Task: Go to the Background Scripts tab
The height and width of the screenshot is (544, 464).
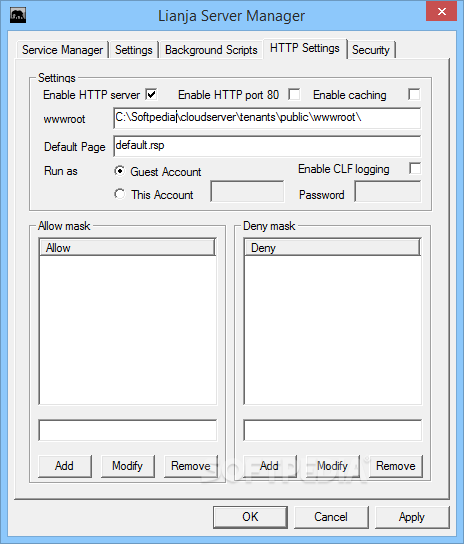Action: click(211, 50)
